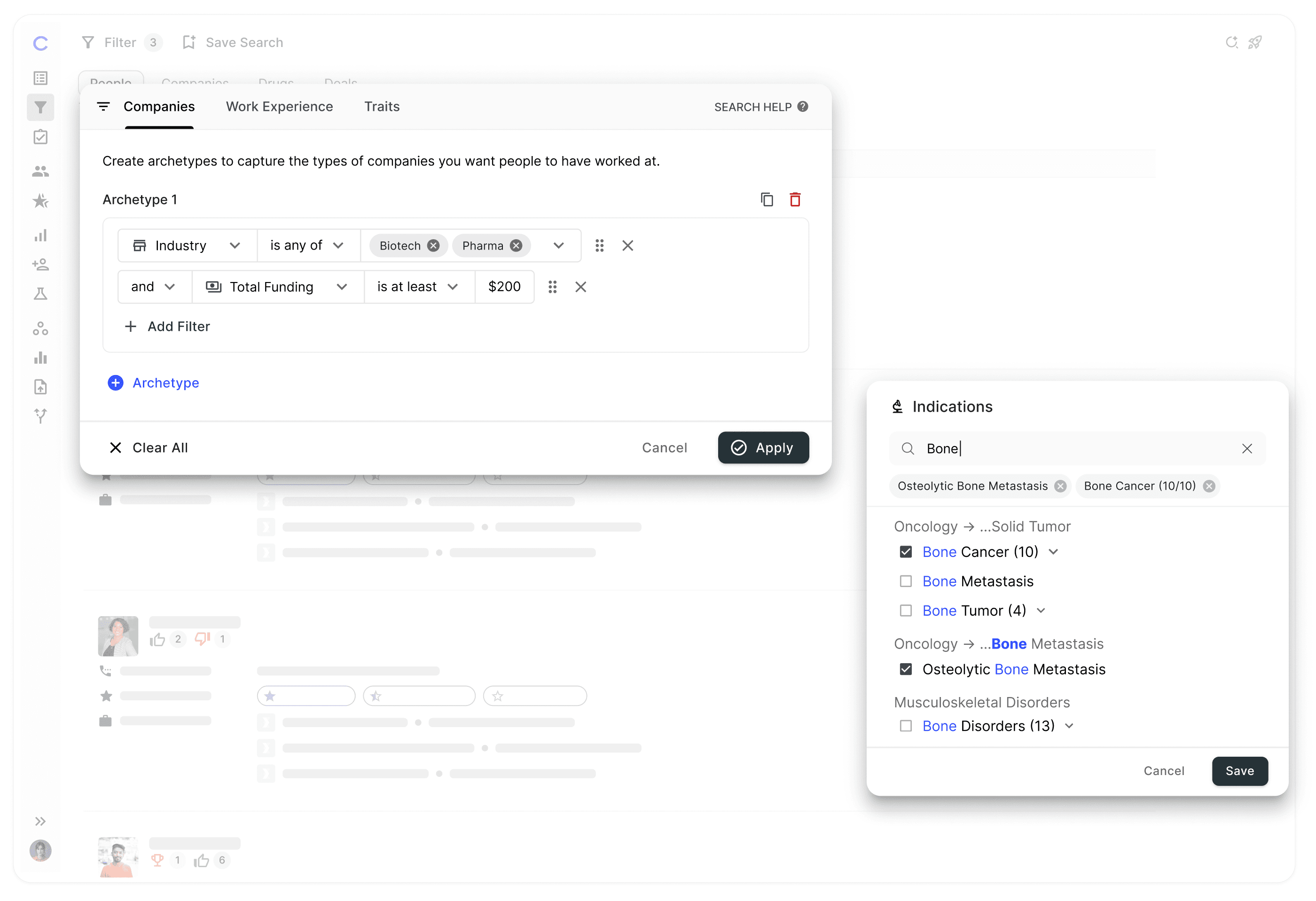Click the rocket icon in top right
1316x901 pixels.
point(1255,42)
